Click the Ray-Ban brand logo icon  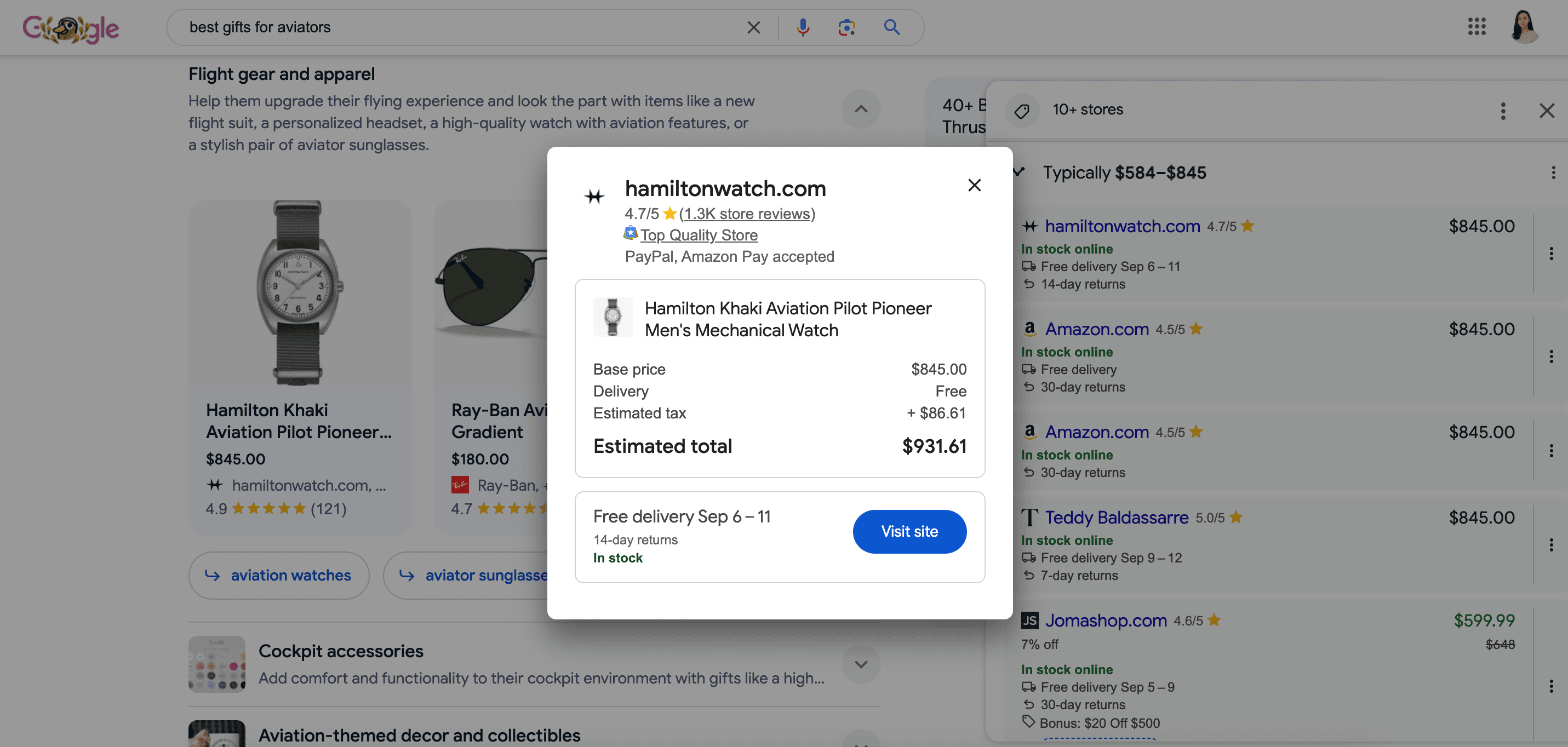tap(460, 485)
